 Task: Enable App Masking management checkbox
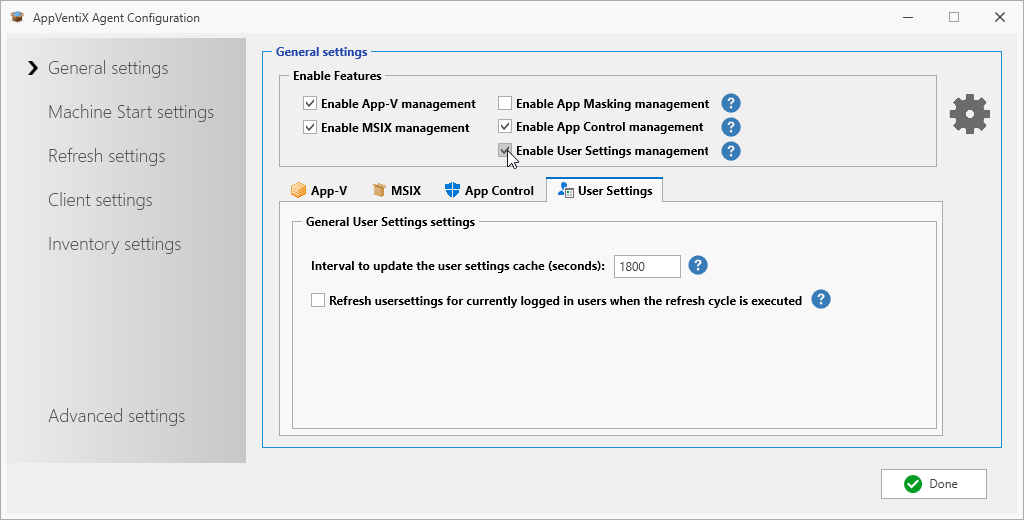coord(505,103)
